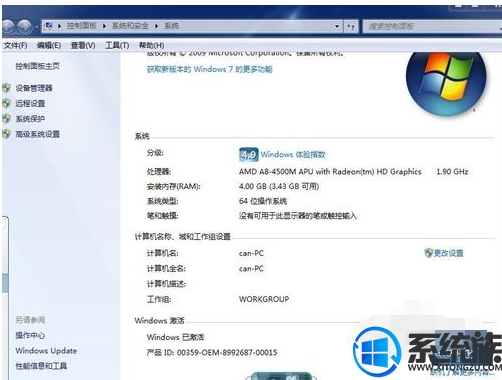Click the can-PC value beside 计算机全名
This screenshot has width=502, height=380.
click(251, 269)
